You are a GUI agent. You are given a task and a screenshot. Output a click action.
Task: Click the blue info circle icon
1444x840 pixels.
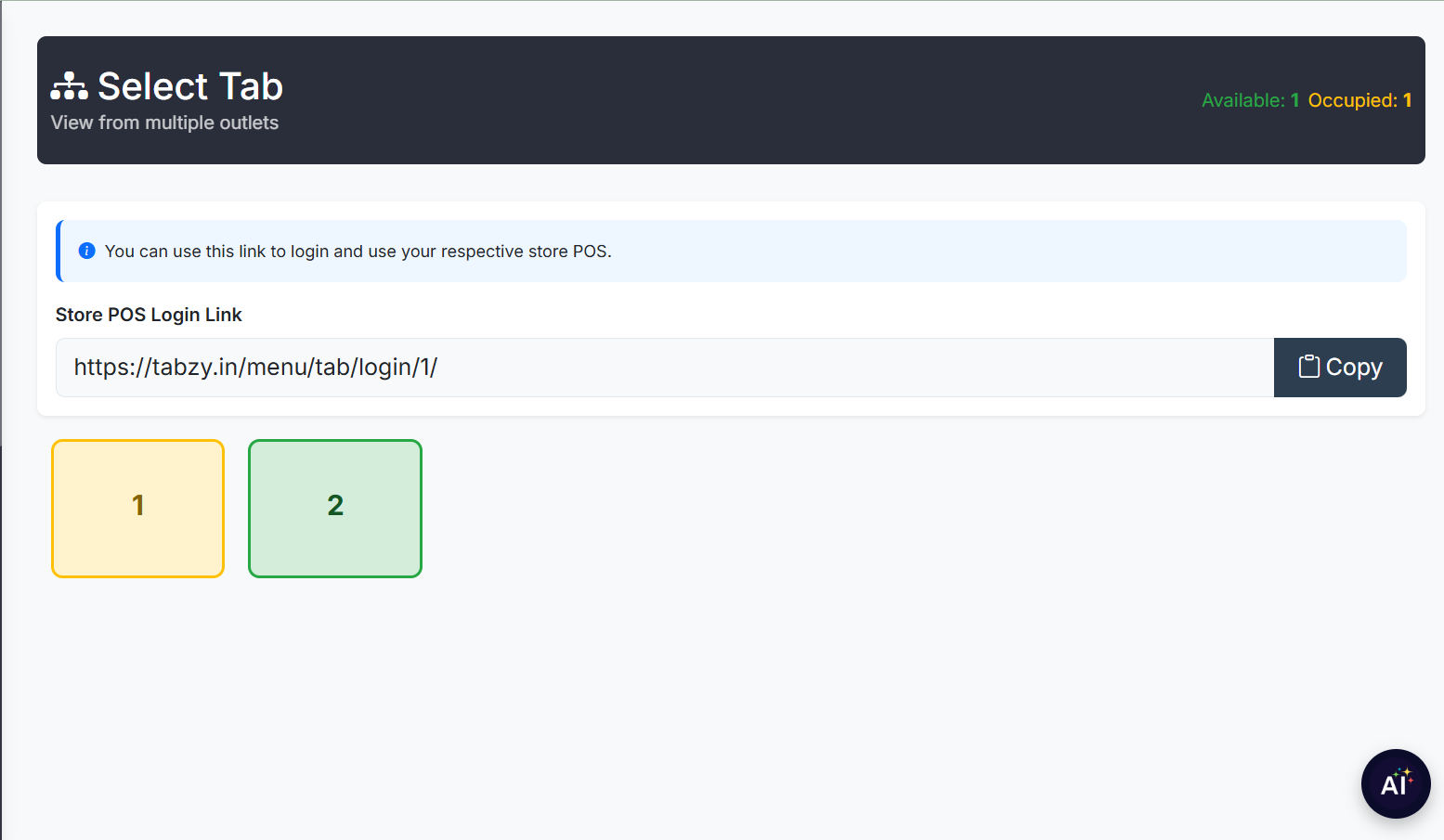86,251
